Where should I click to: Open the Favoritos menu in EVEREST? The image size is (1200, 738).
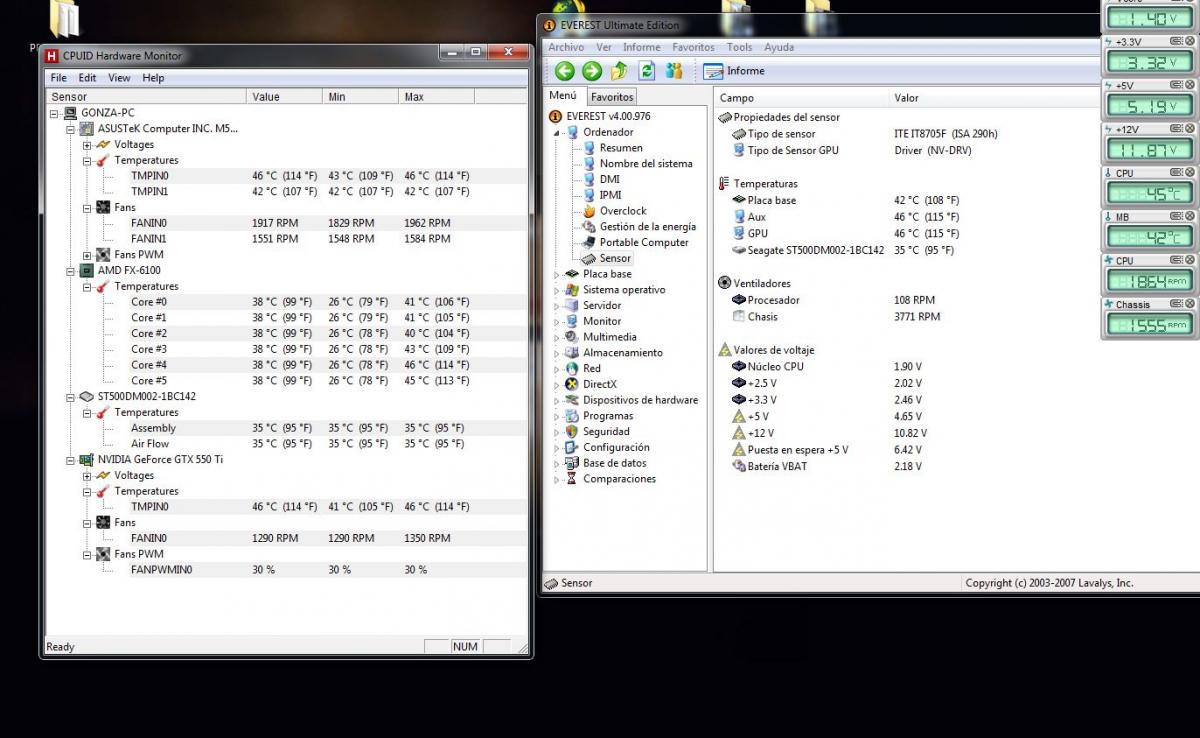693,47
